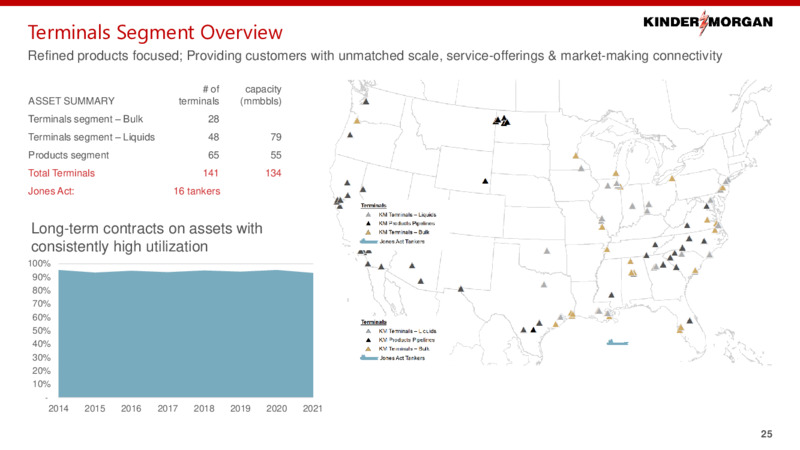Screen dimensions: 800x450
Task: Click the gold bulk marker in Minnesota
Action: [576, 156]
